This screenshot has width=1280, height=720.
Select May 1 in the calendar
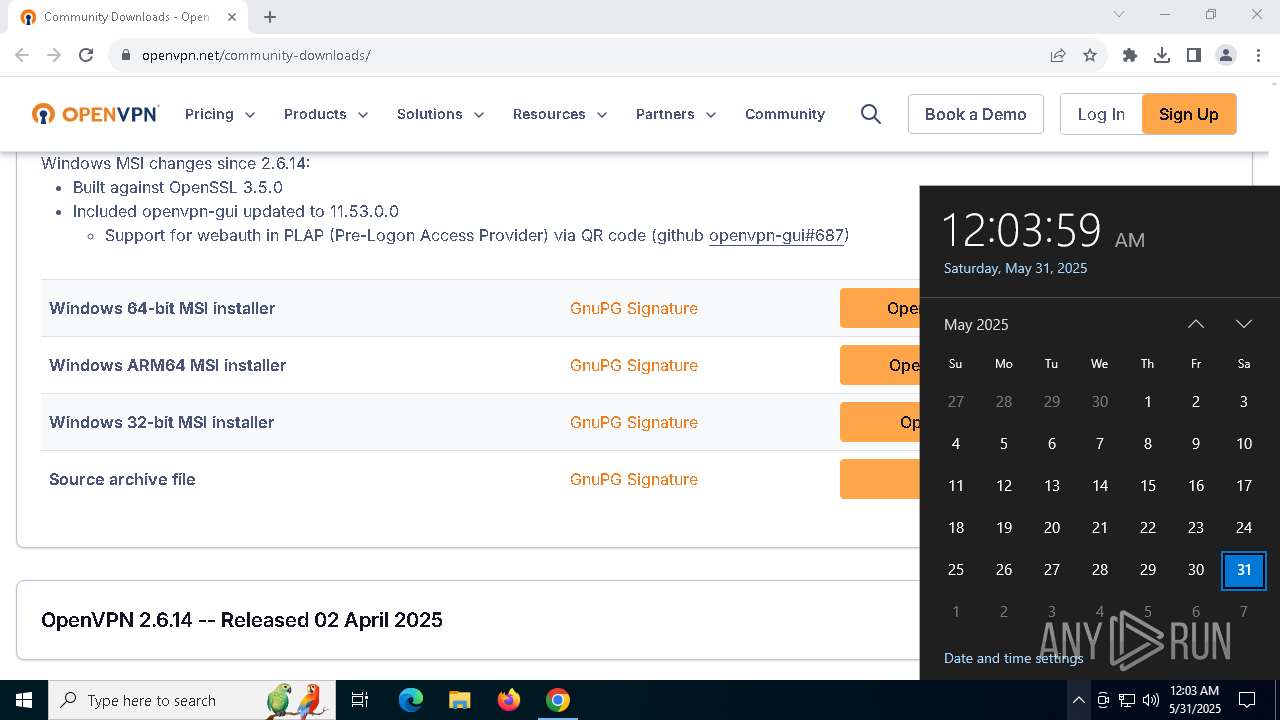pos(1148,402)
